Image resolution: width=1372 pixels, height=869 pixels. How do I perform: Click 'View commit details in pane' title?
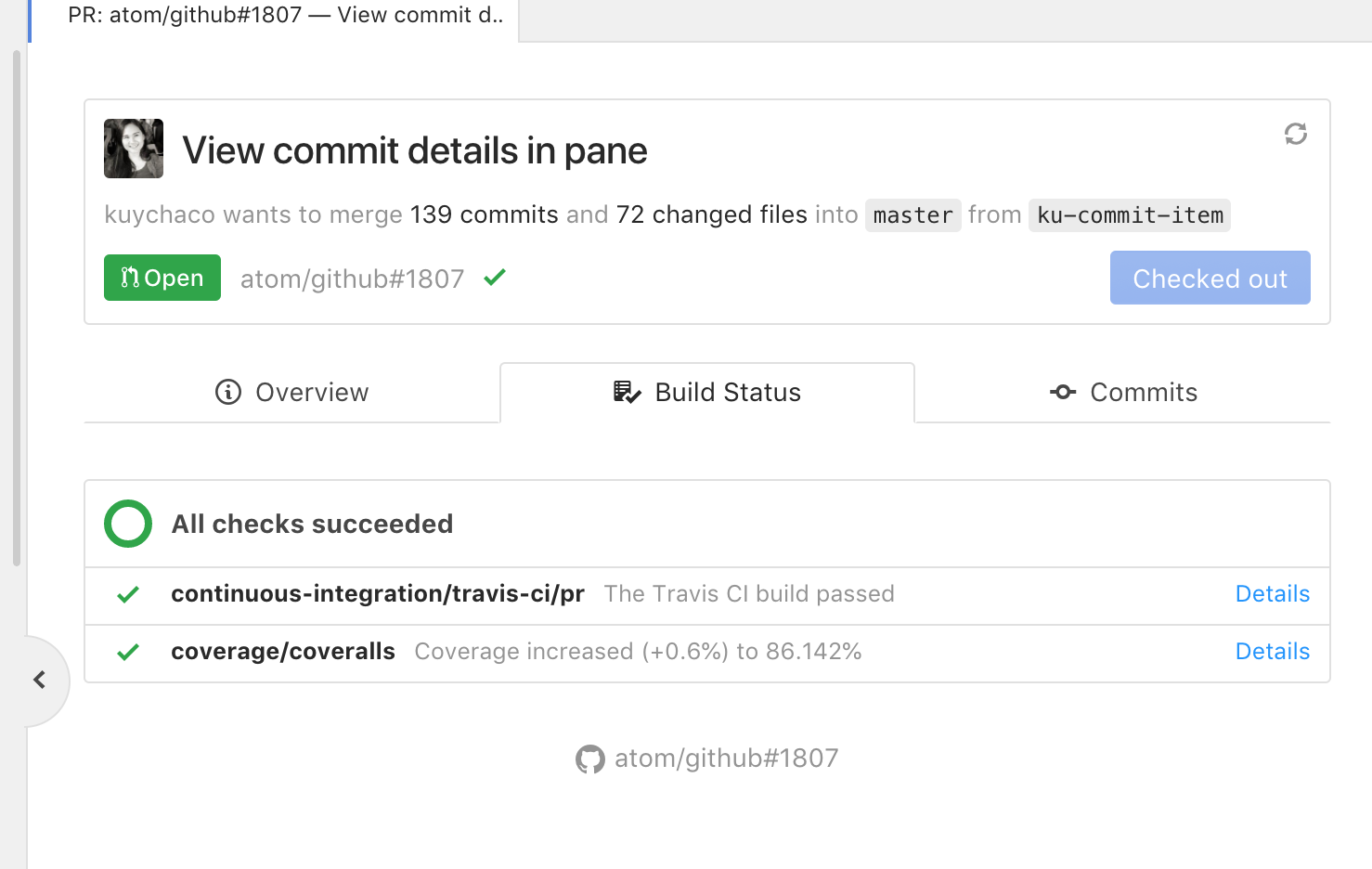pyautogui.click(x=415, y=150)
